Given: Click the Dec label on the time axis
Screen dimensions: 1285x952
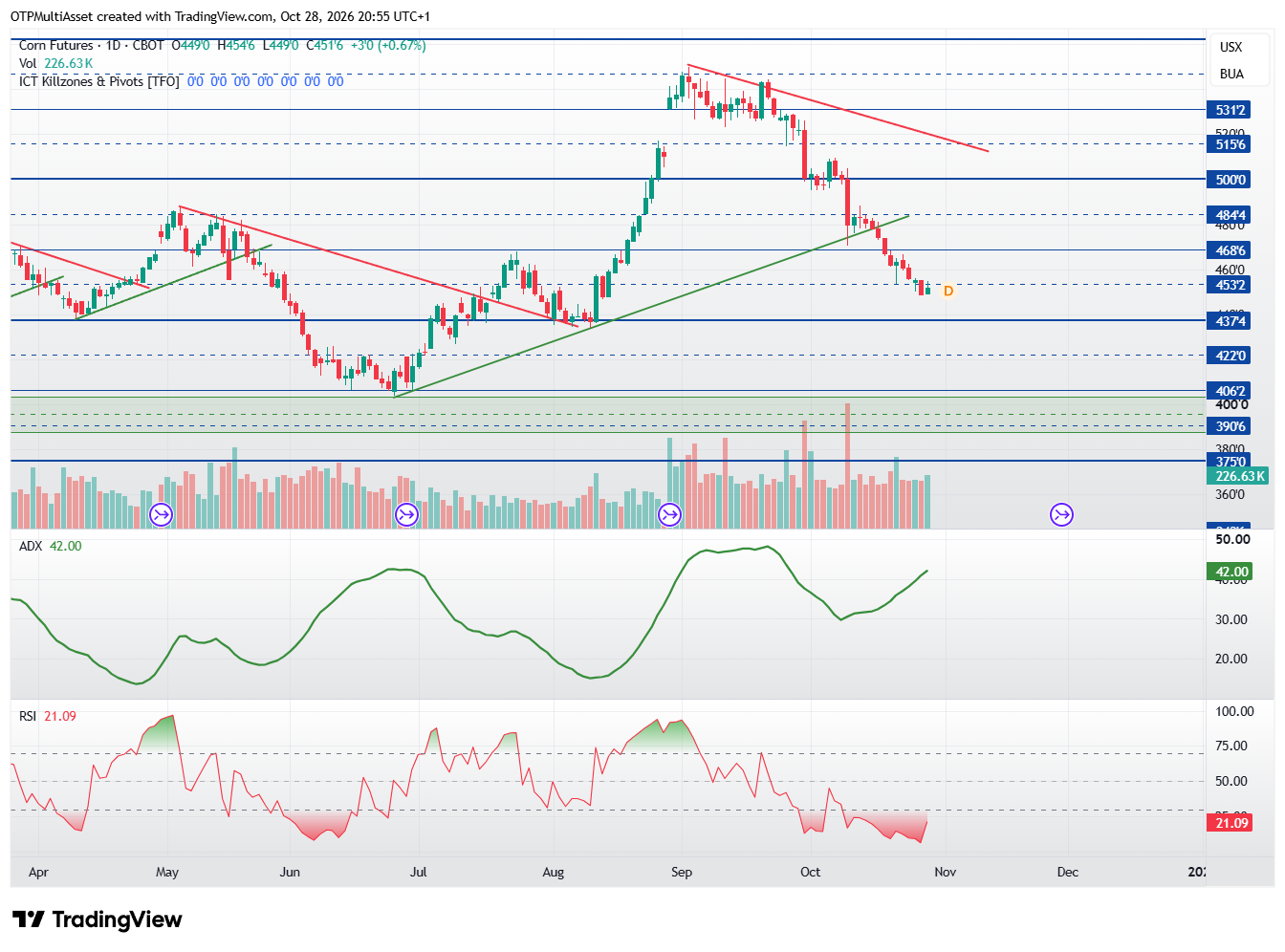Looking at the screenshot, I should (1067, 872).
